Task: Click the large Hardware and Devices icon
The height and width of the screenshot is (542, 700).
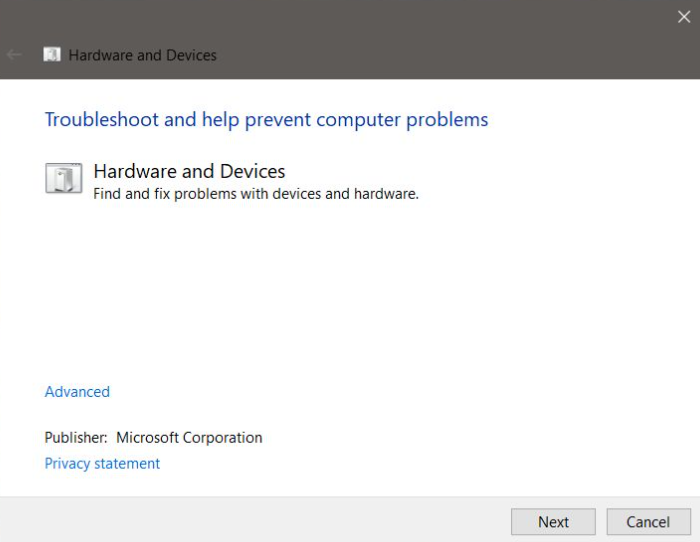Action: 63,179
